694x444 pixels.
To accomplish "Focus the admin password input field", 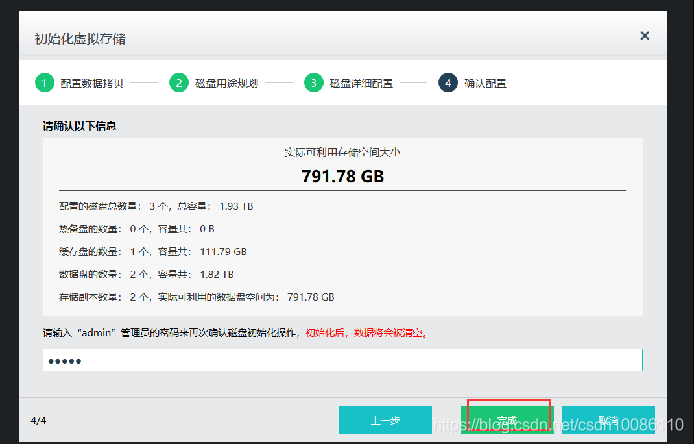I will click(343, 360).
